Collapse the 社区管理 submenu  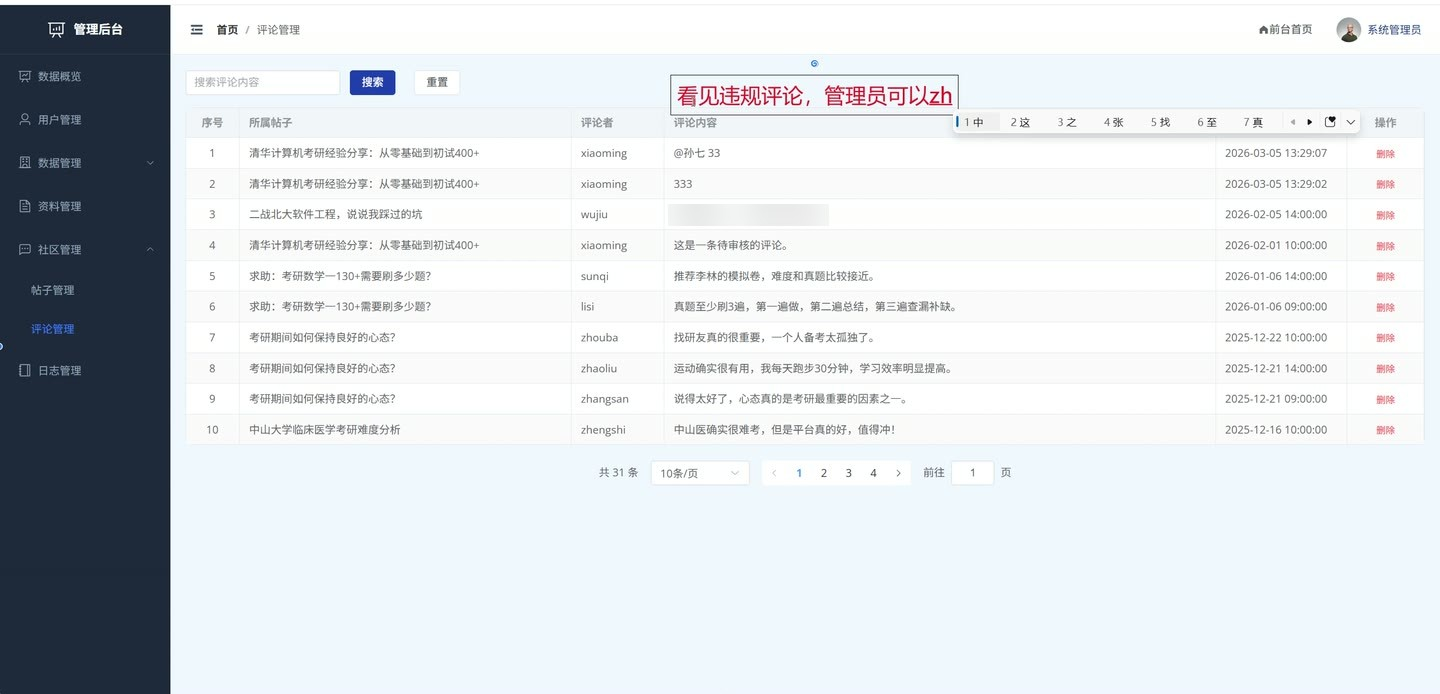151,249
